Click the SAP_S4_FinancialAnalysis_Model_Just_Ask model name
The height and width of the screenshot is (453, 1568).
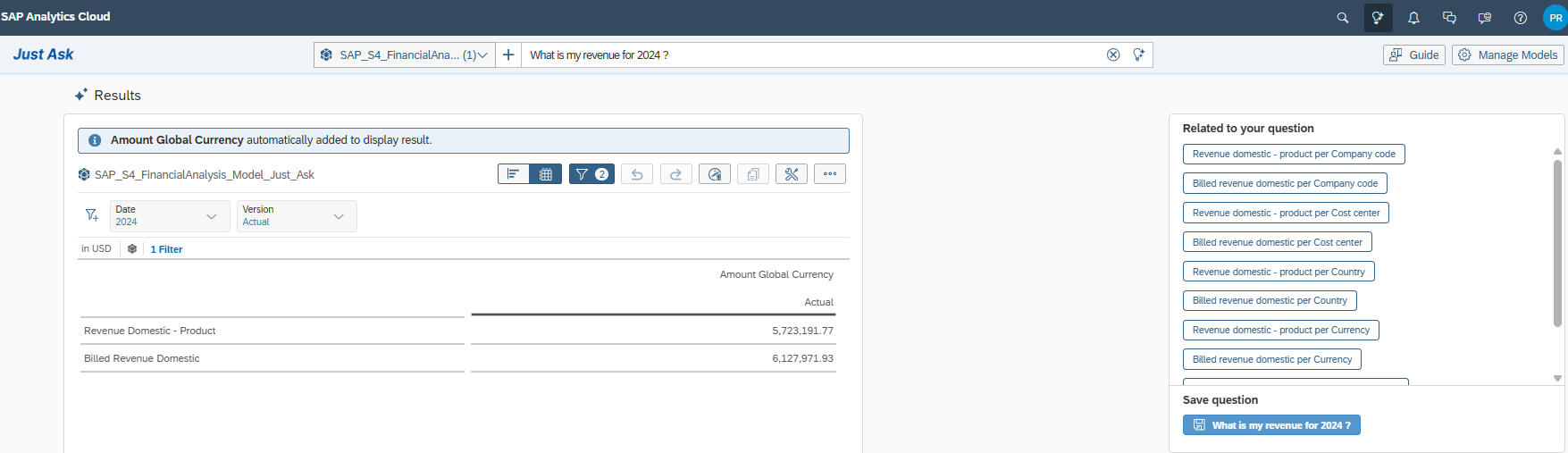[x=205, y=174]
